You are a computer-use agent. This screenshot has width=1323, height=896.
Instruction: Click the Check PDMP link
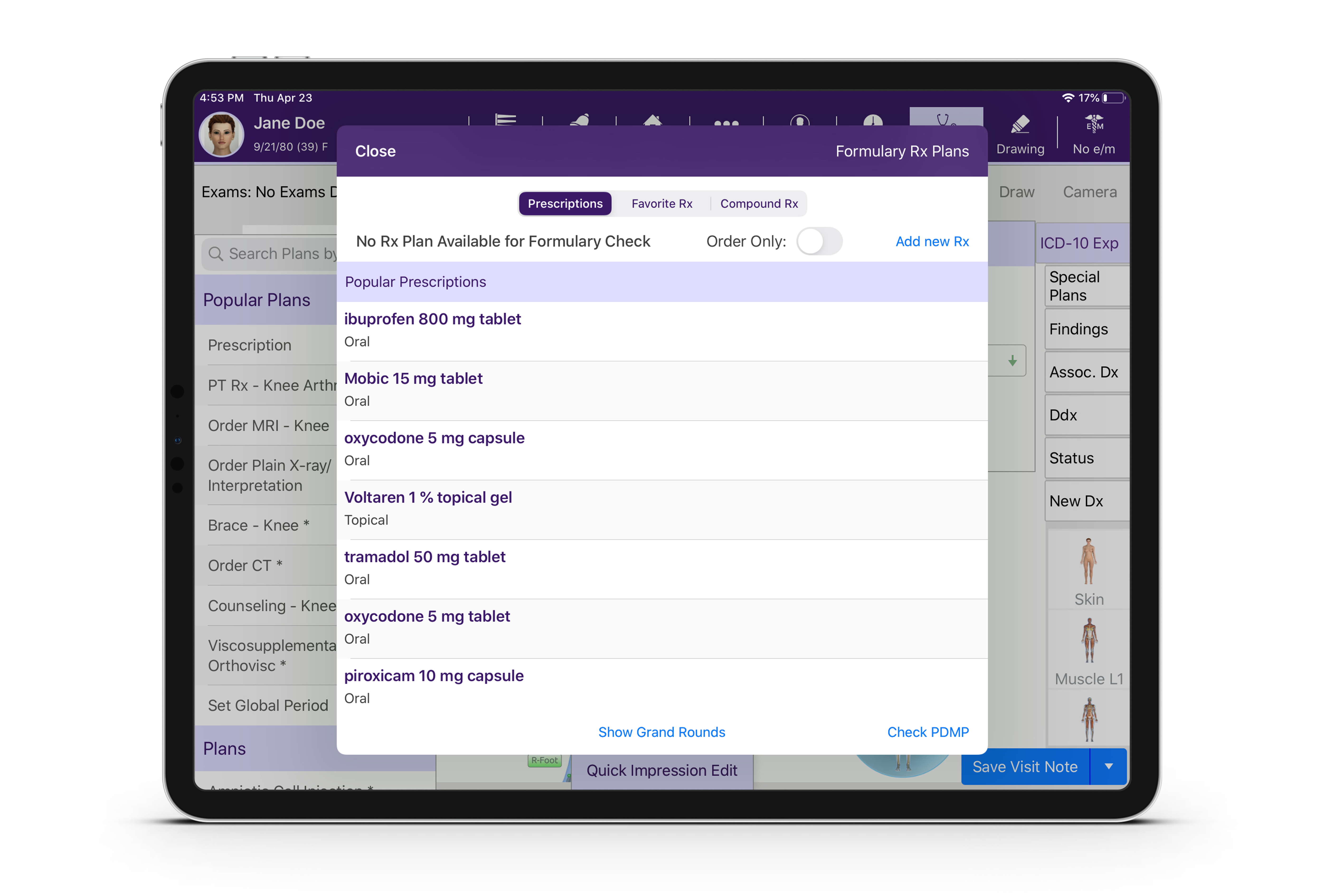click(x=928, y=732)
